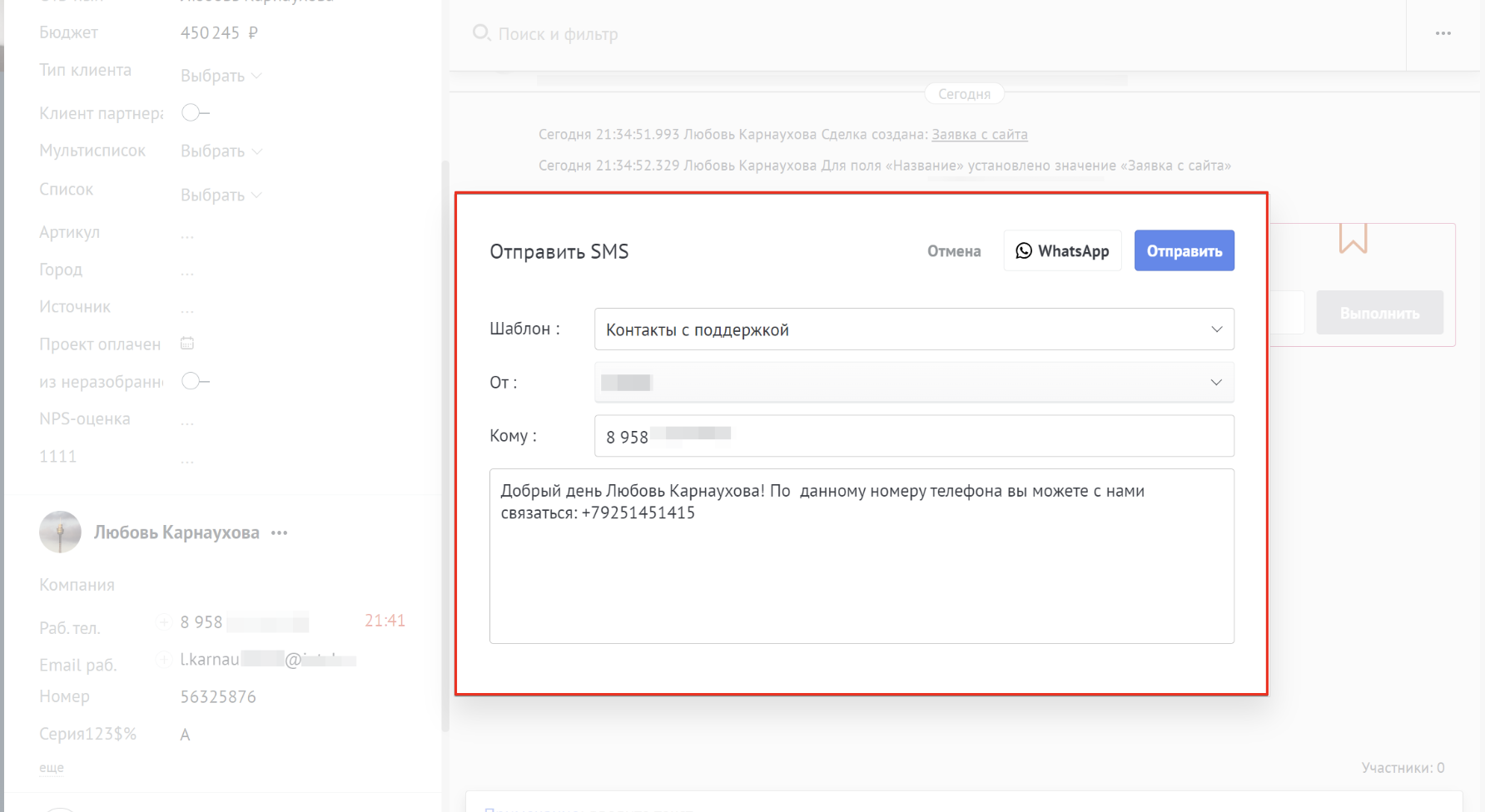Viewport: 1485px width, 812px height.
Task: Add another phone with the plus icon
Action: point(164,622)
